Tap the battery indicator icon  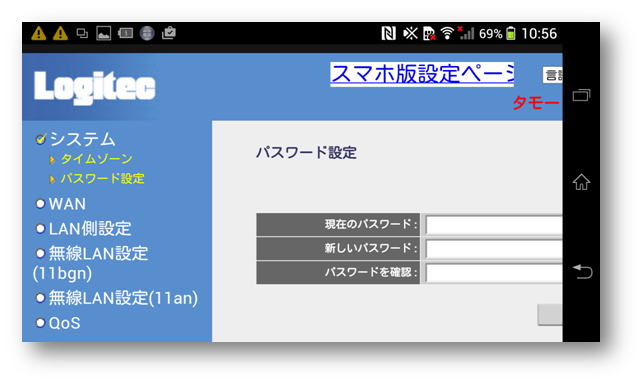click(510, 33)
